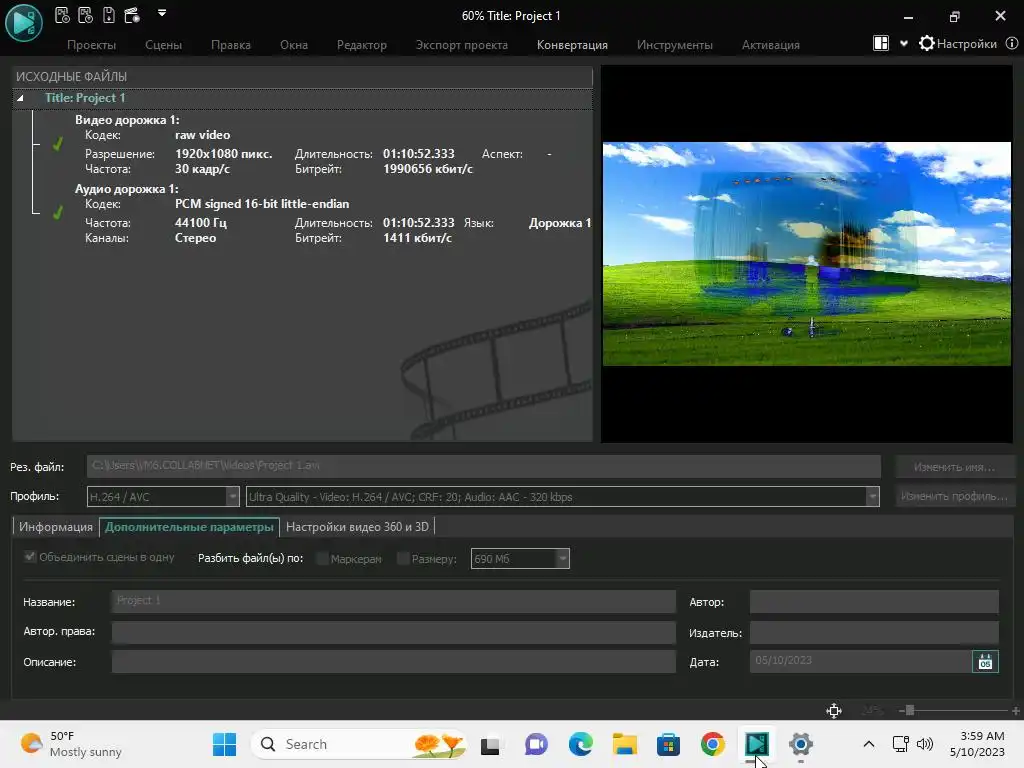This screenshot has width=1024, height=768.
Task: Open Настройки settings gear
Action: point(957,44)
